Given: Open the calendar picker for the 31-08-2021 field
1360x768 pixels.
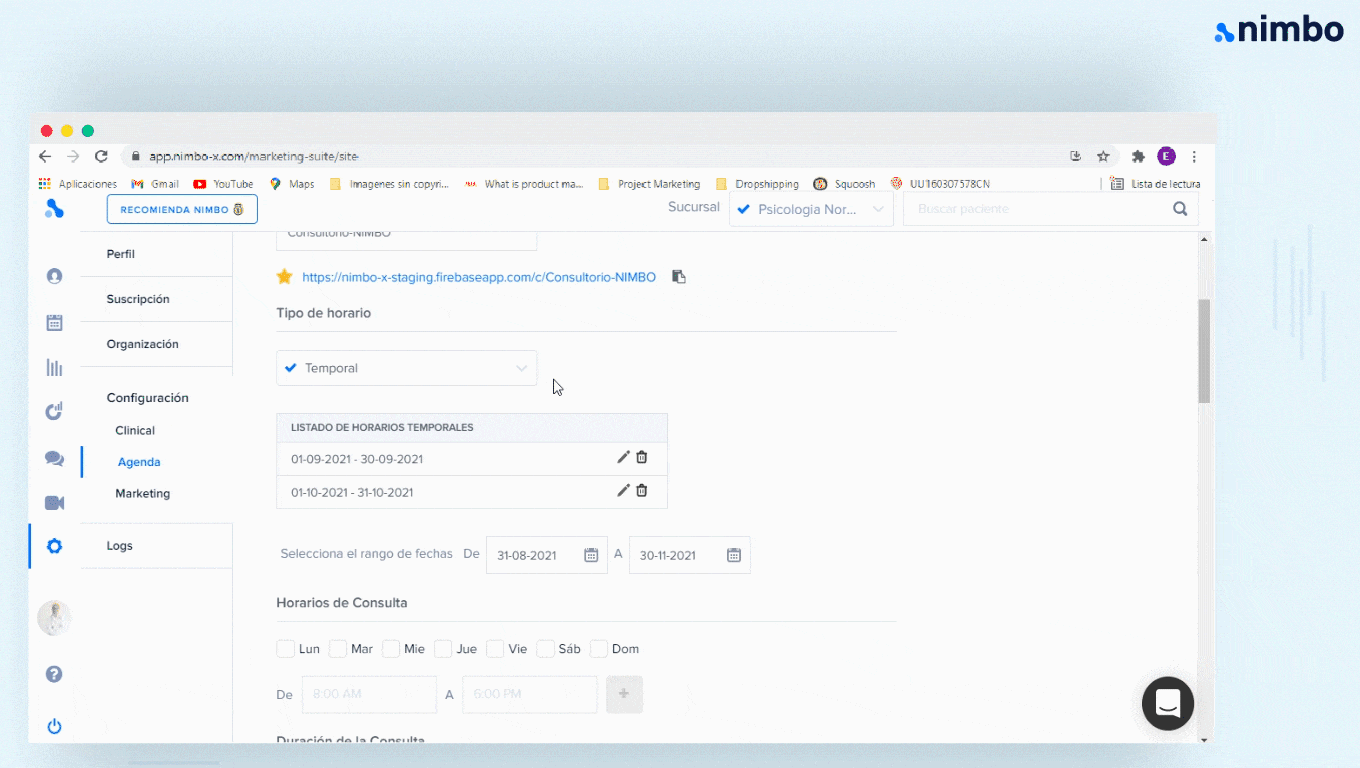Looking at the screenshot, I should [591, 555].
